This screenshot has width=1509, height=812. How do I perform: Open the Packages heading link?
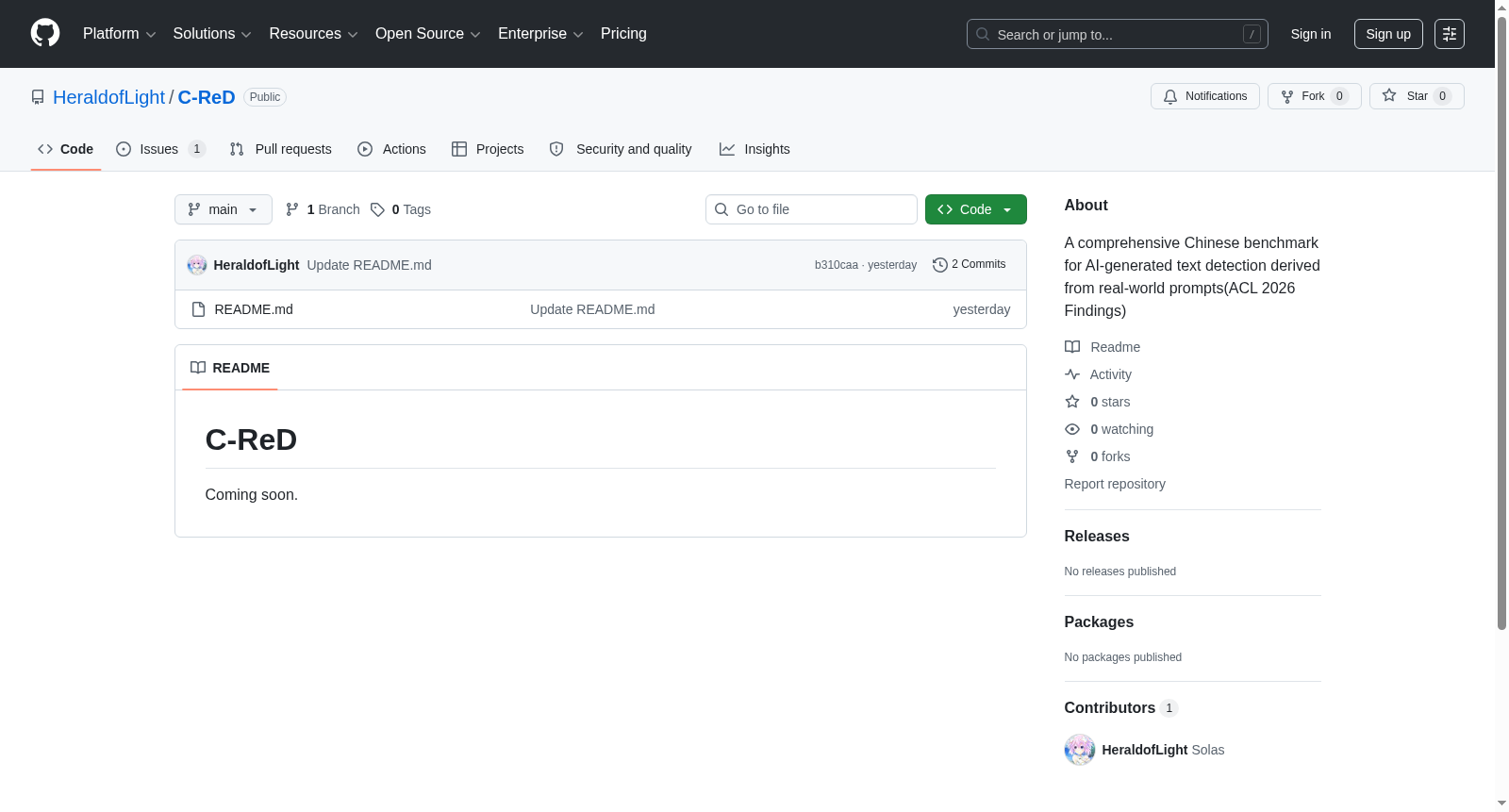pos(1099,621)
